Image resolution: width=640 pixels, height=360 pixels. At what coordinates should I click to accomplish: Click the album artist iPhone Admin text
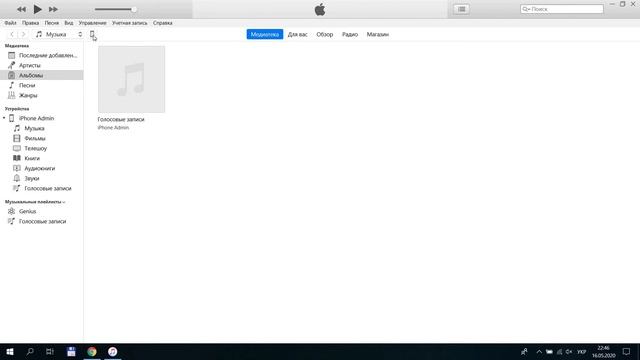pyautogui.click(x=113, y=127)
